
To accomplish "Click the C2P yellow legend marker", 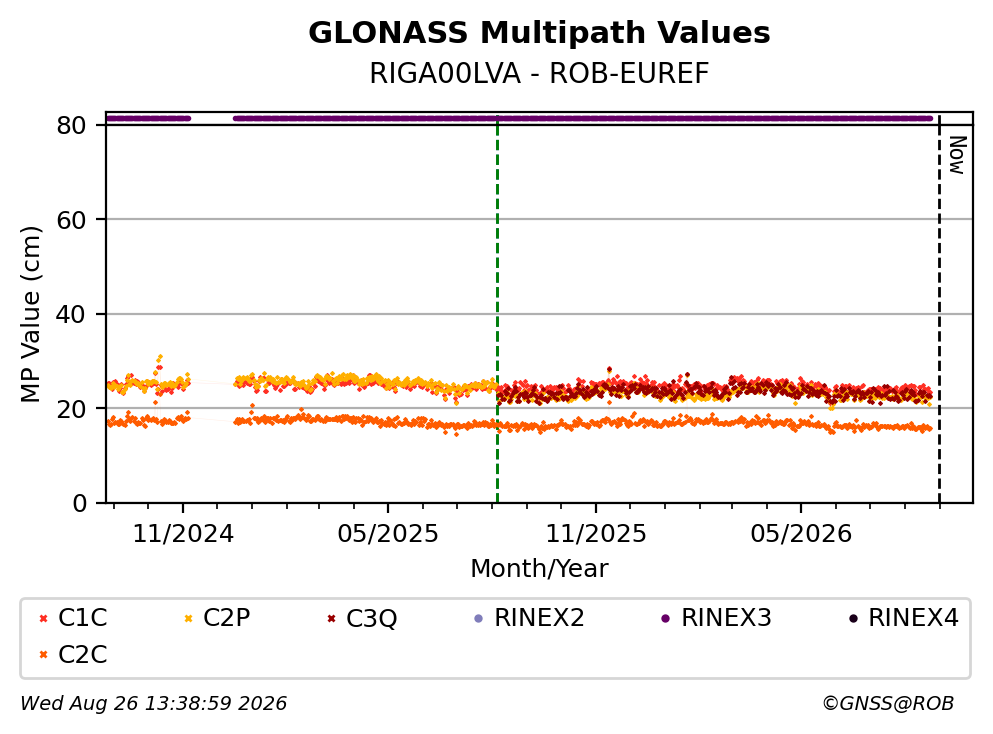I will tap(188, 618).
